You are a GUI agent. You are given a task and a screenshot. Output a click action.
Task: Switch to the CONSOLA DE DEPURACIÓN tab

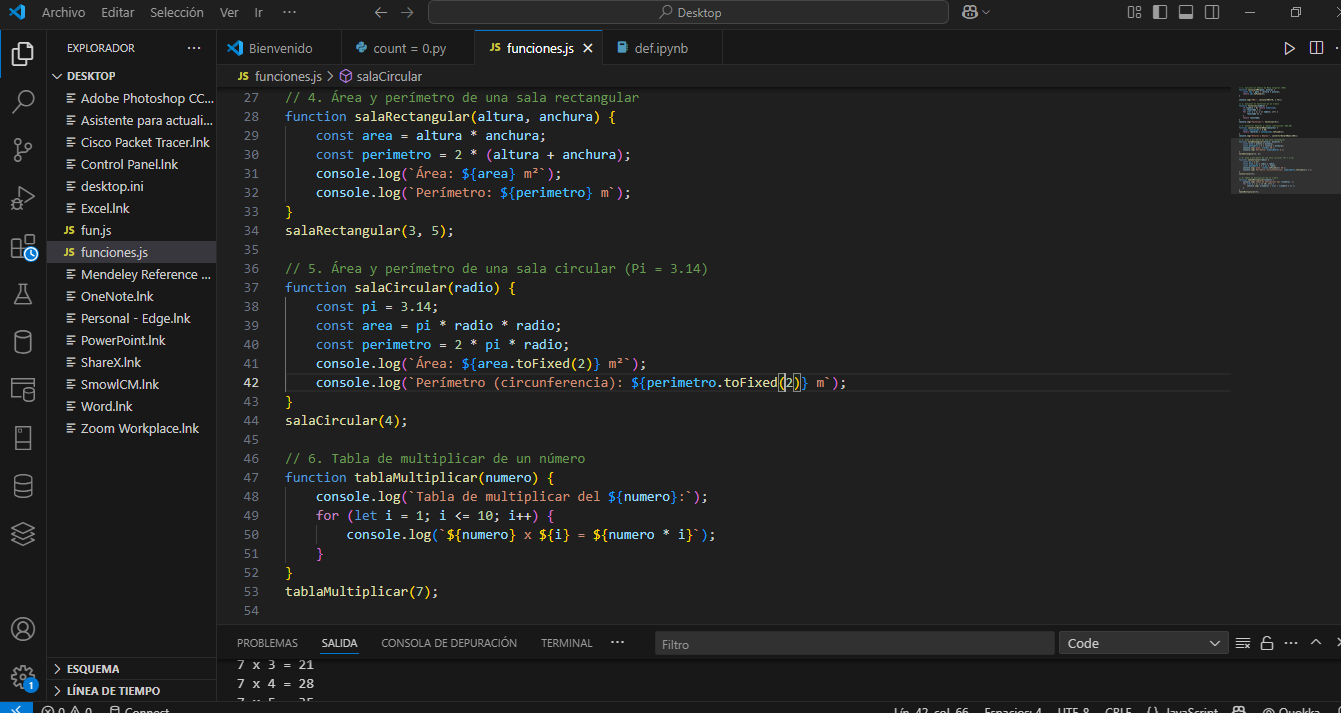[449, 643]
